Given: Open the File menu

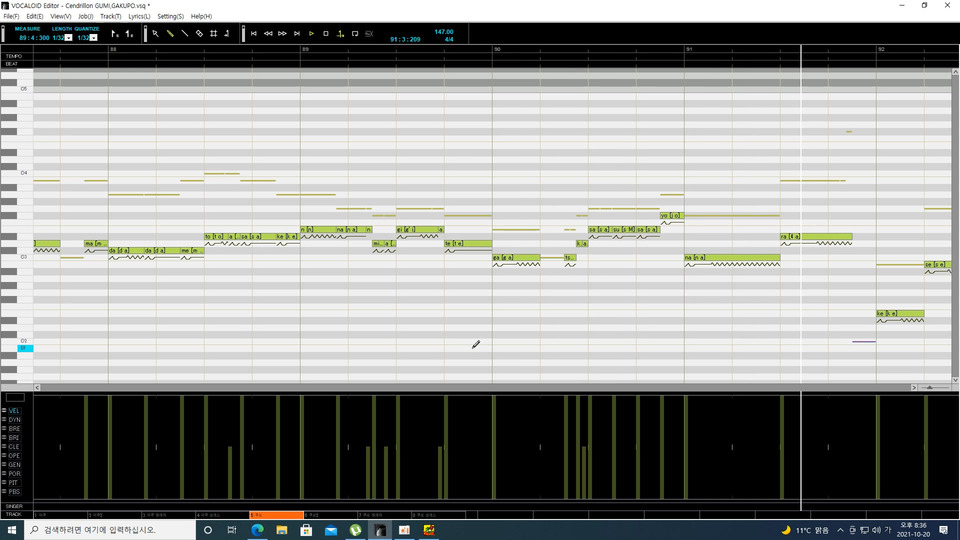Looking at the screenshot, I should (x=11, y=17).
